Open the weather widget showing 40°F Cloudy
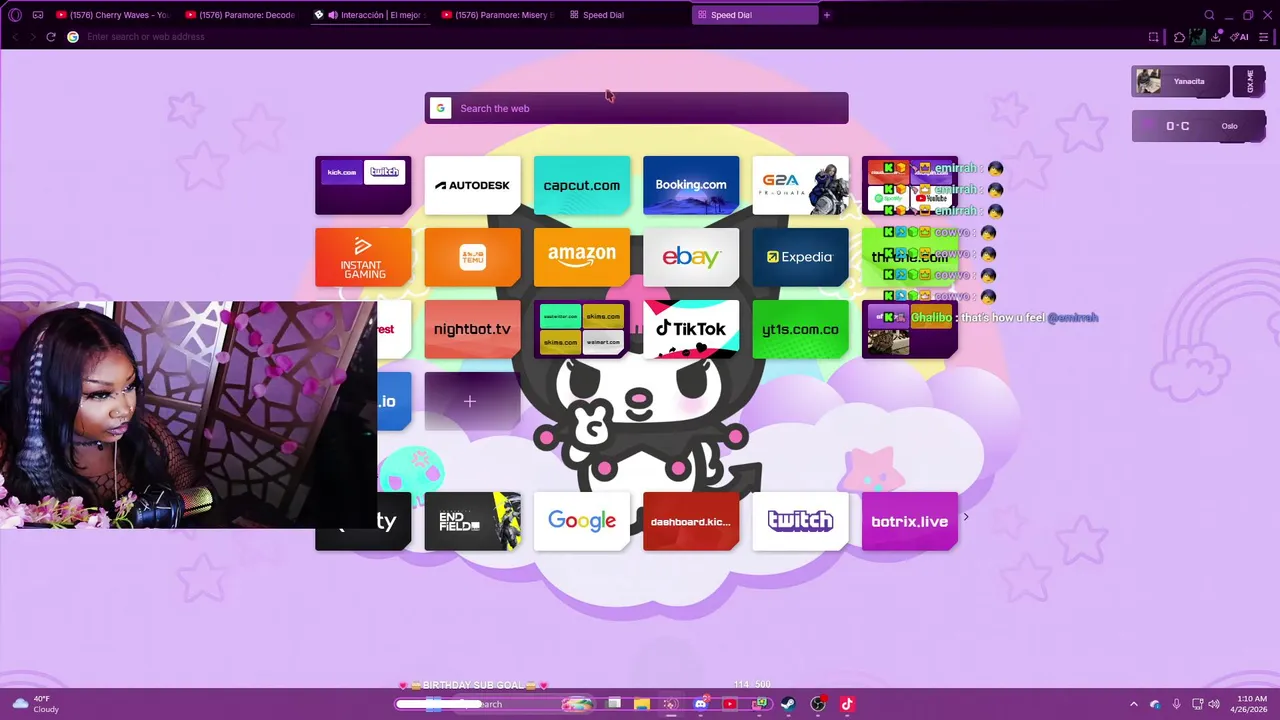The width and height of the screenshot is (1280, 720). tap(35, 704)
